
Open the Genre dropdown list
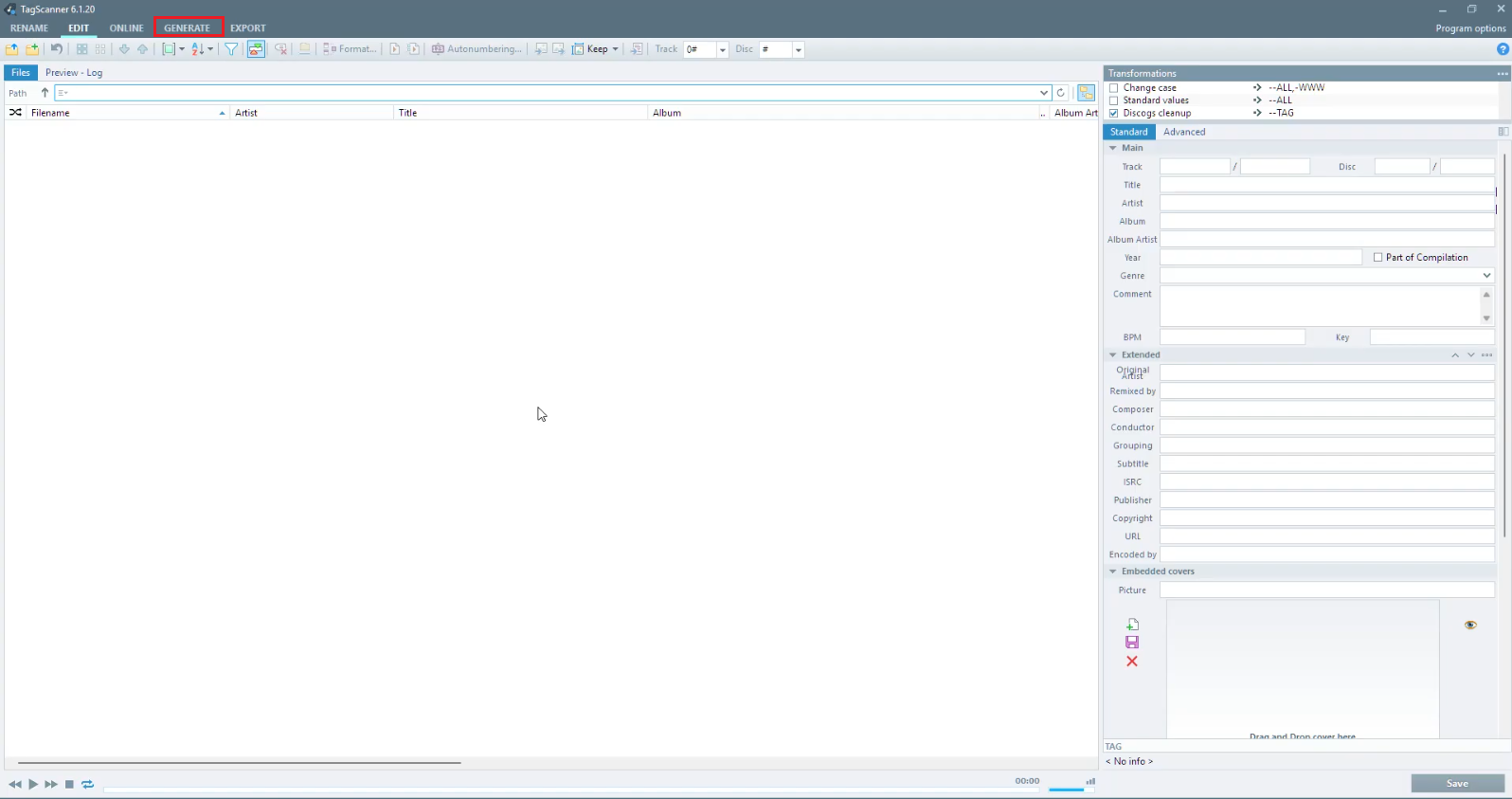tap(1485, 276)
